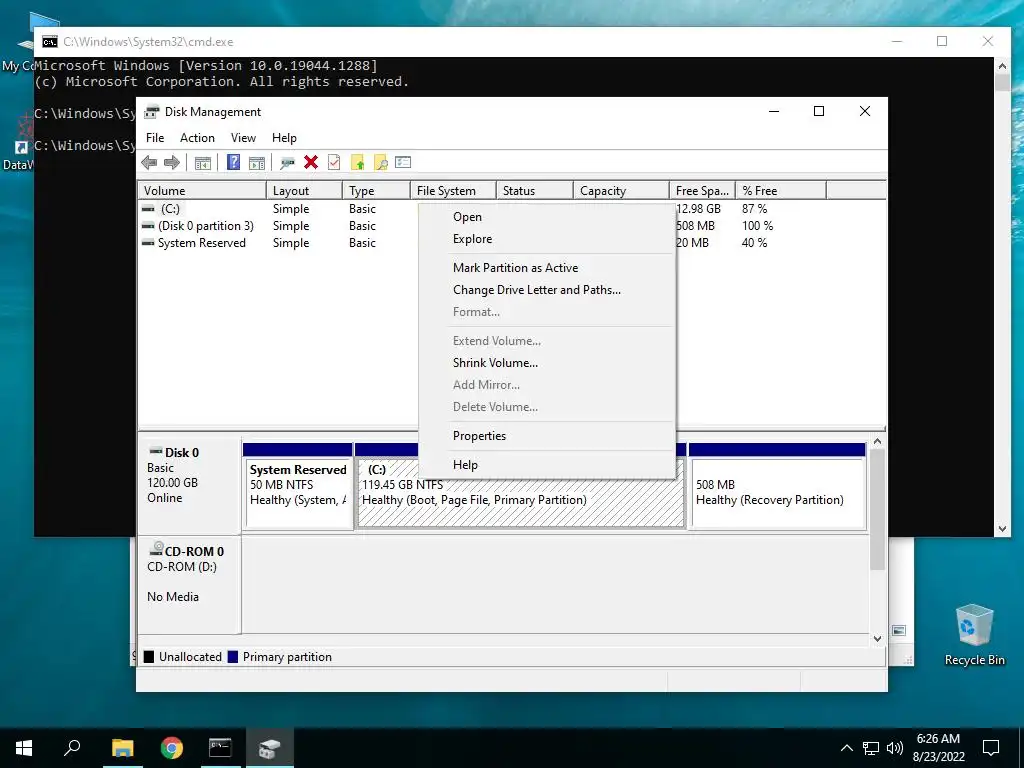Click the 12.98 GB free space value
This screenshot has width=1024, height=768.
click(x=699, y=209)
